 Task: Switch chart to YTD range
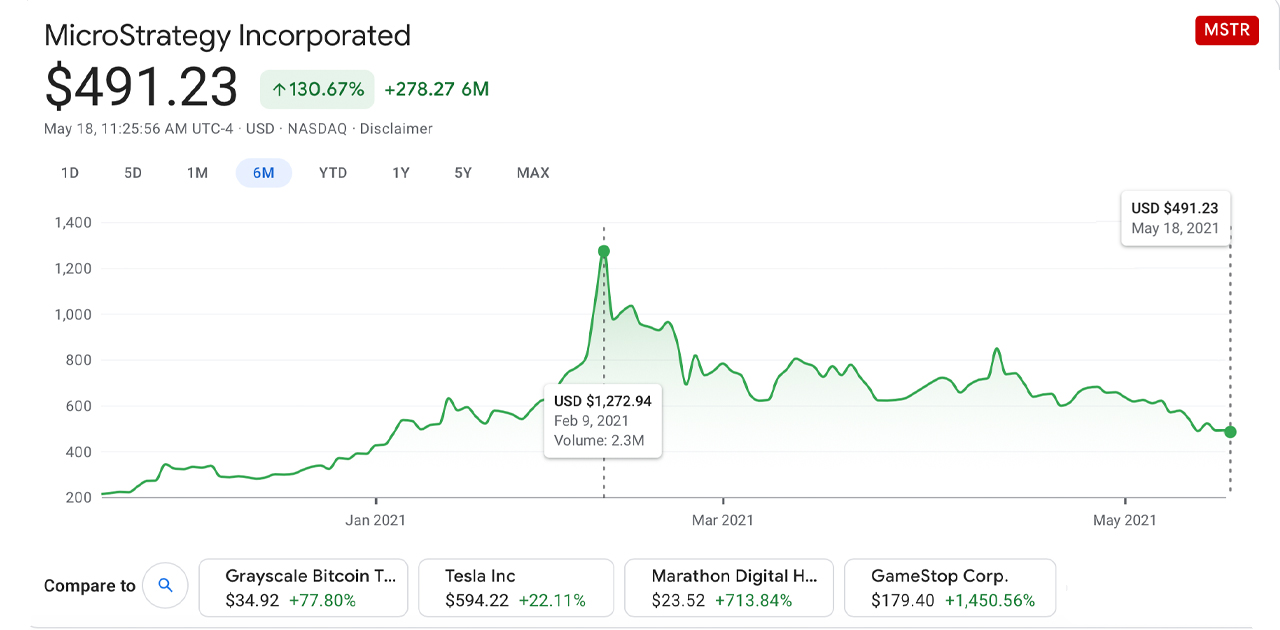click(x=333, y=173)
